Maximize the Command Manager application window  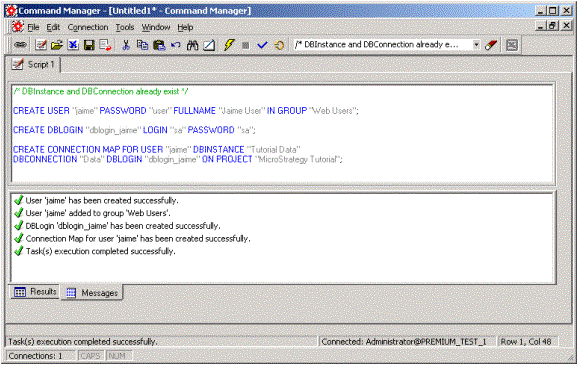[552, 11]
